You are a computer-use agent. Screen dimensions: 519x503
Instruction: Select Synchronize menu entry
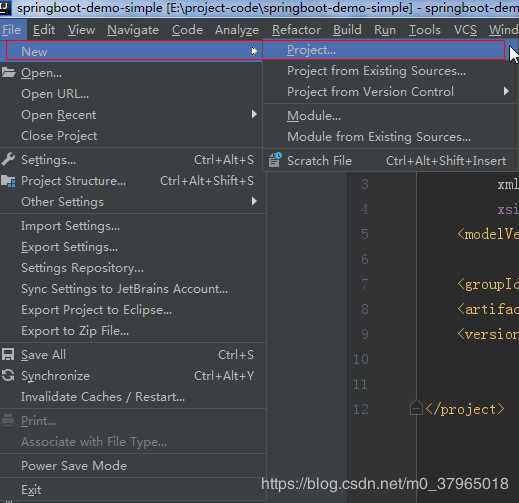[x=132, y=376]
